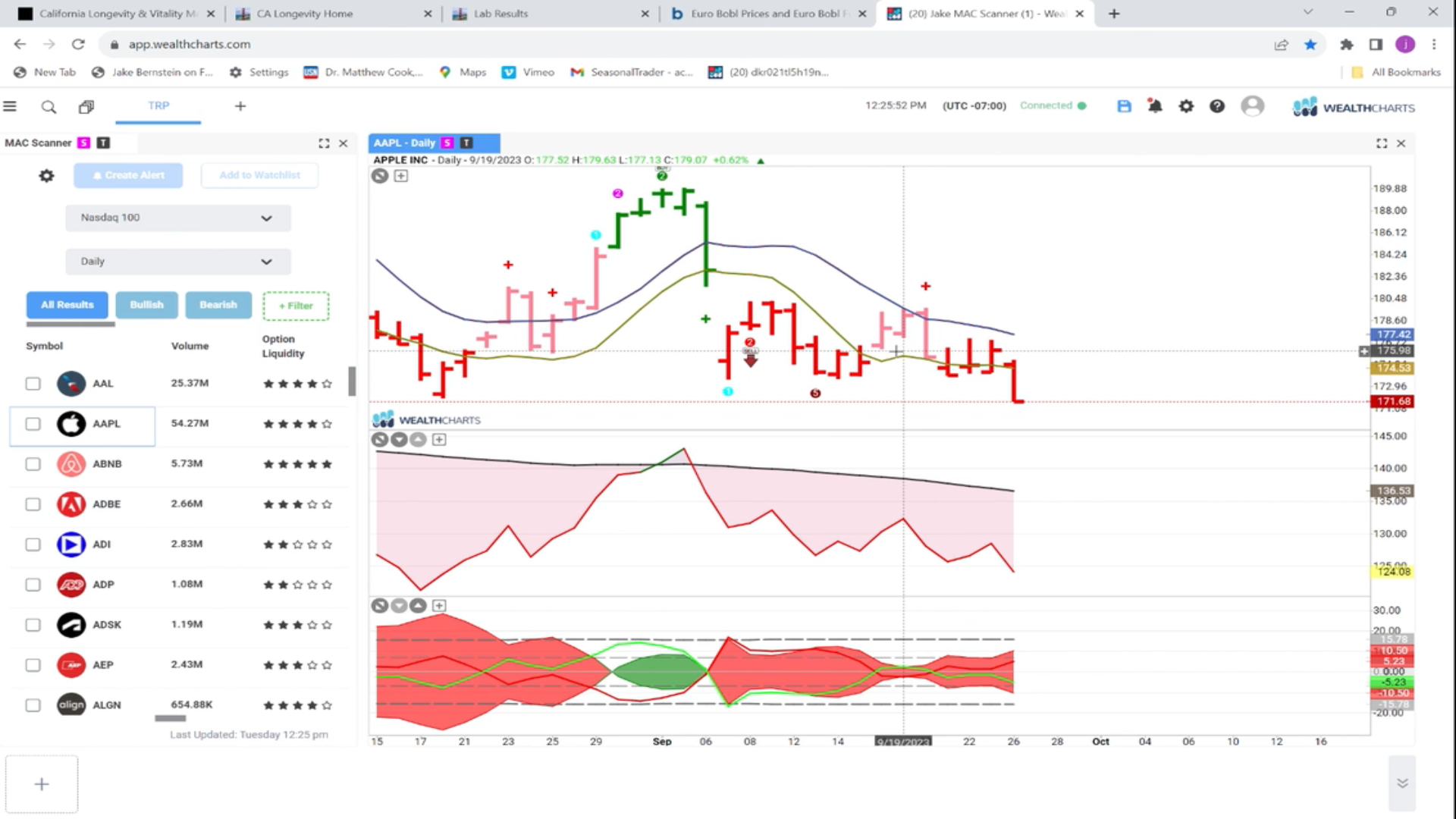Expand the Nasdaq 100 dropdown
The width and height of the screenshot is (1456, 819).
tap(178, 218)
